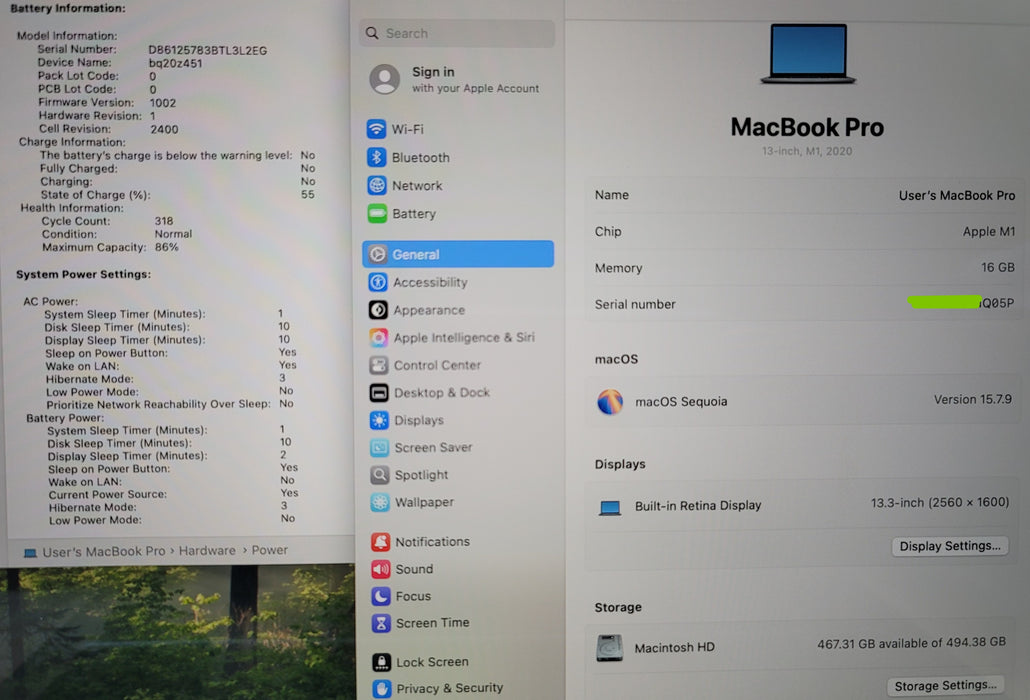
Task: Click the Macintosh HD drive icon
Action: click(610, 647)
